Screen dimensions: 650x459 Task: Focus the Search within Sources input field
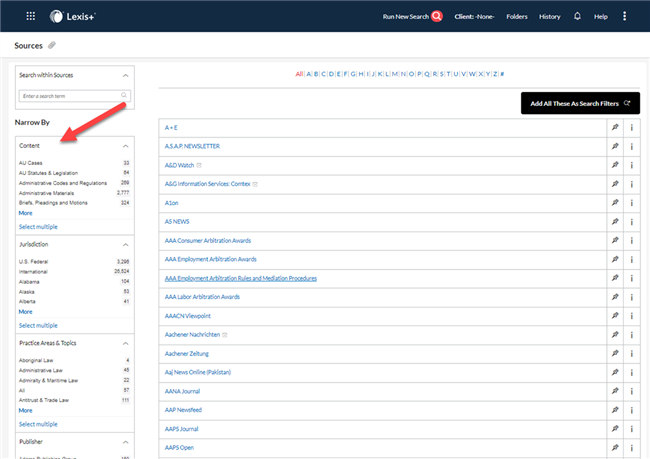[x=75, y=96]
